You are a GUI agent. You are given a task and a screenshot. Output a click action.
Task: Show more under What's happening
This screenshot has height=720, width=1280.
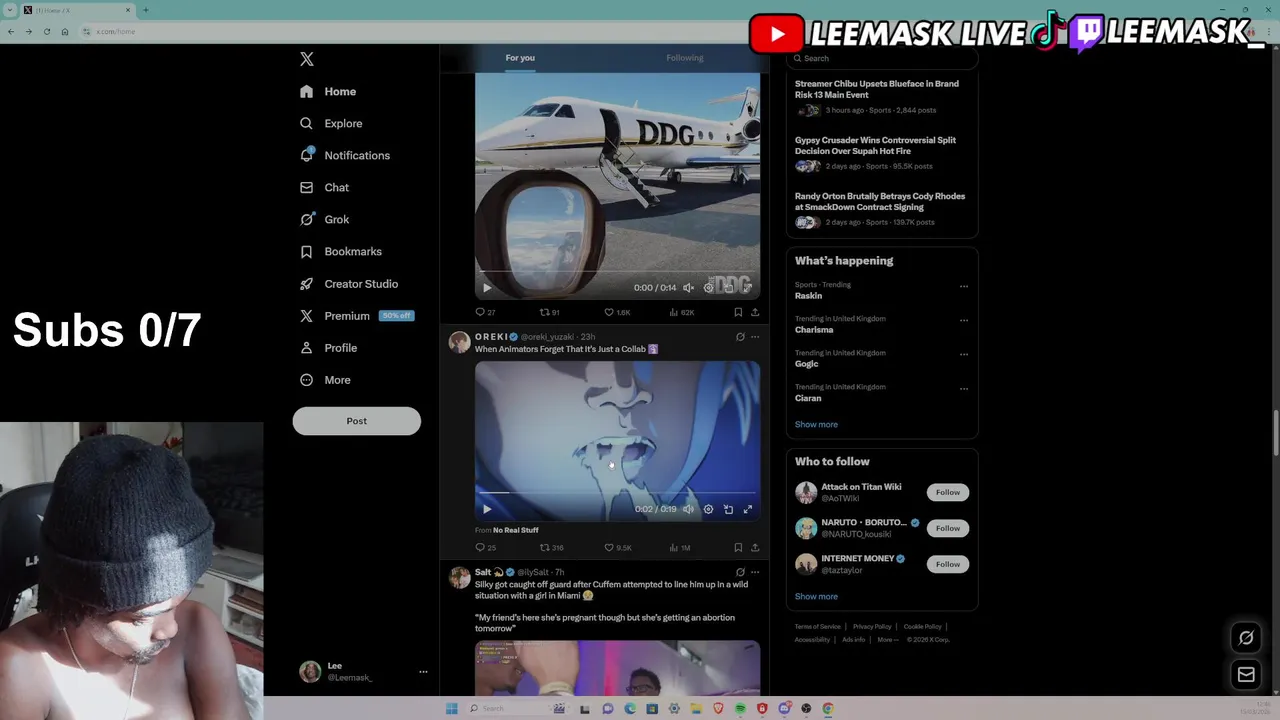816,424
